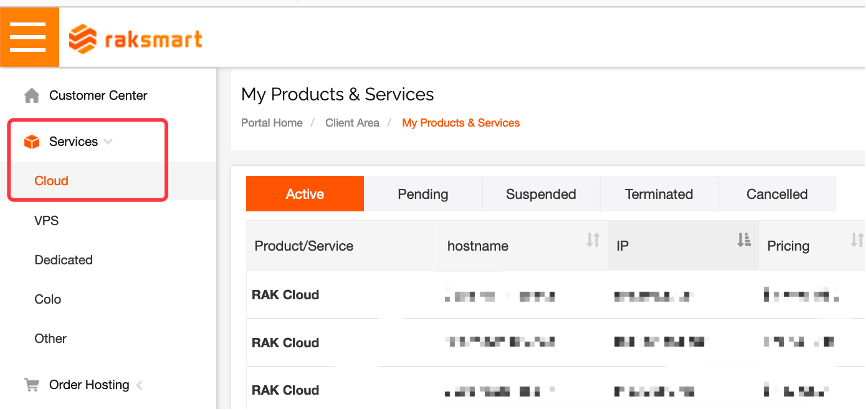This screenshot has width=866, height=410.
Task: Sort by Pricing column arrows
Action: 857,240
